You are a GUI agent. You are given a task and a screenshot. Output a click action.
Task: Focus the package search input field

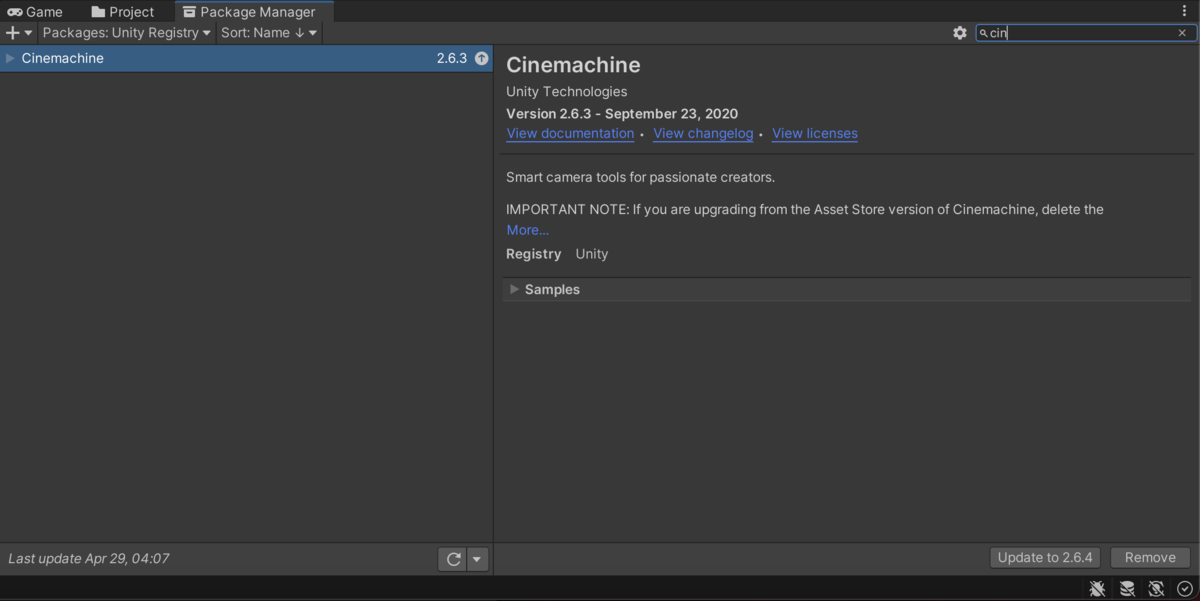click(x=1086, y=33)
